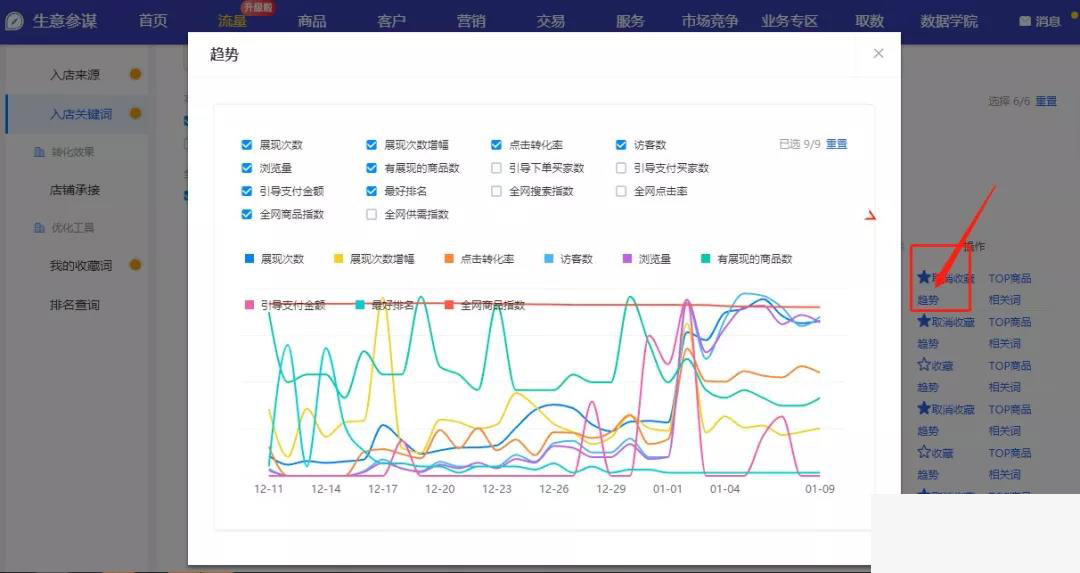1080x573 pixels.
Task: Click the 优化工具 section icon in sidebar
Action: pyautogui.click(x=39, y=228)
